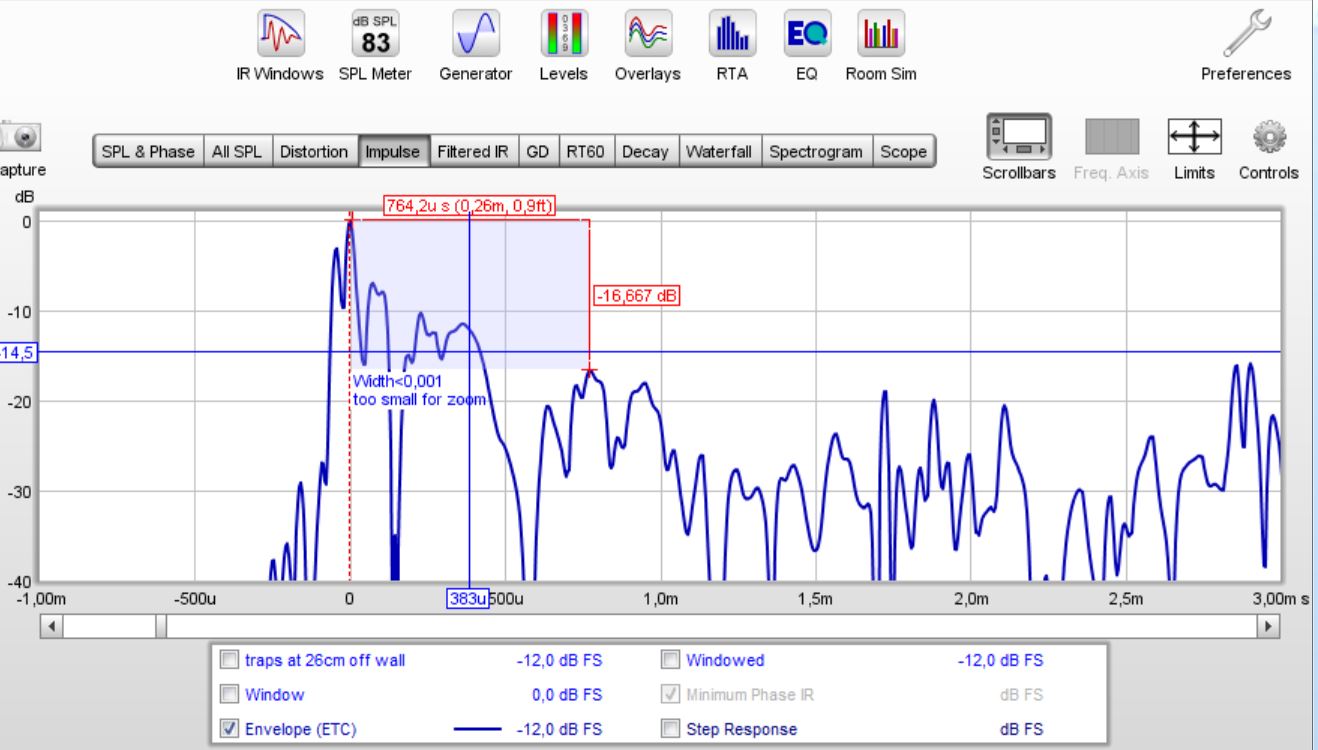Viewport: 1318px width, 750px height.
Task: Enable 'traps at 26cm off wall' trace
Action: [x=230, y=660]
